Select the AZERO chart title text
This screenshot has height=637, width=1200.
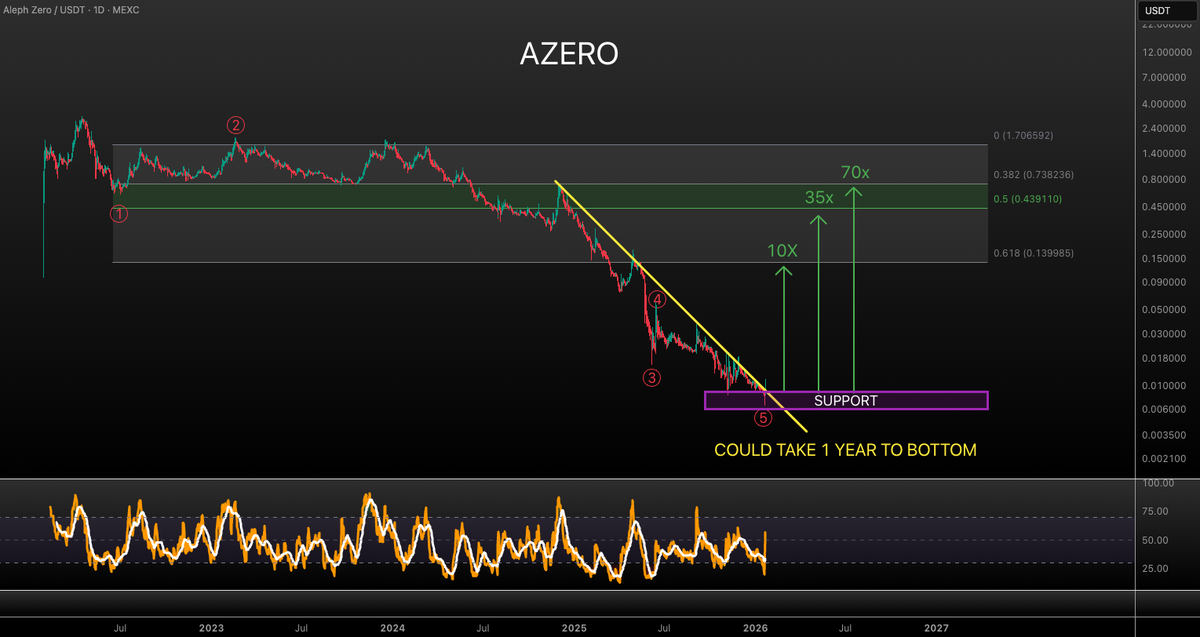point(569,55)
